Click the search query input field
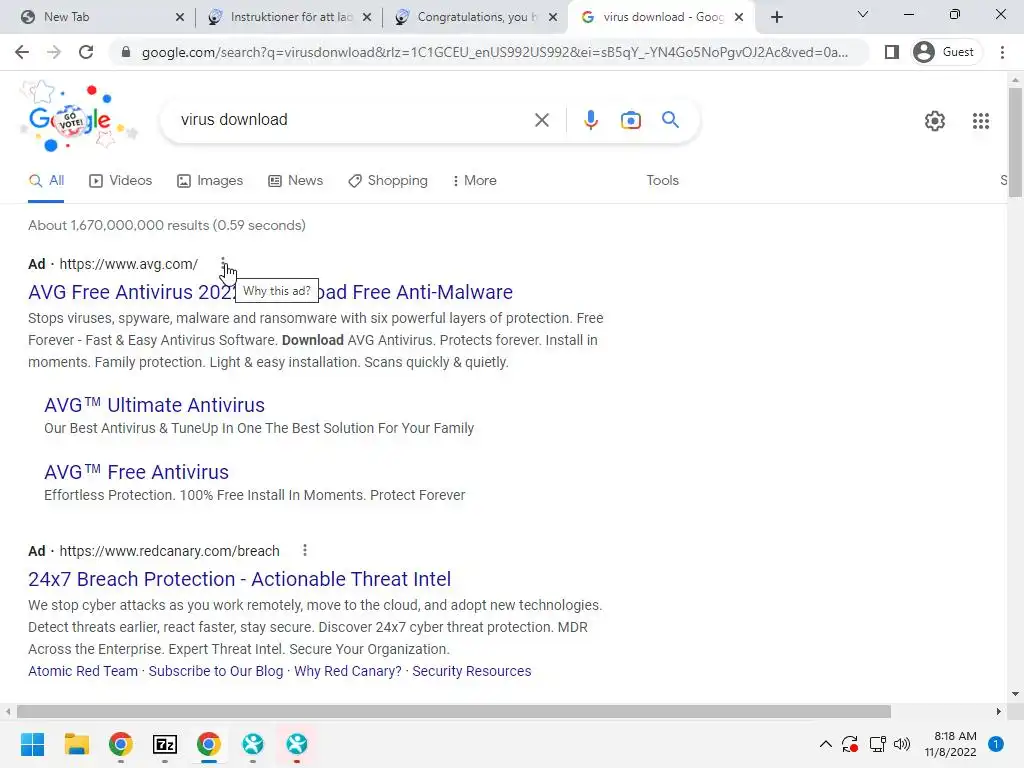Viewport: 1024px width, 768px height. [353, 120]
